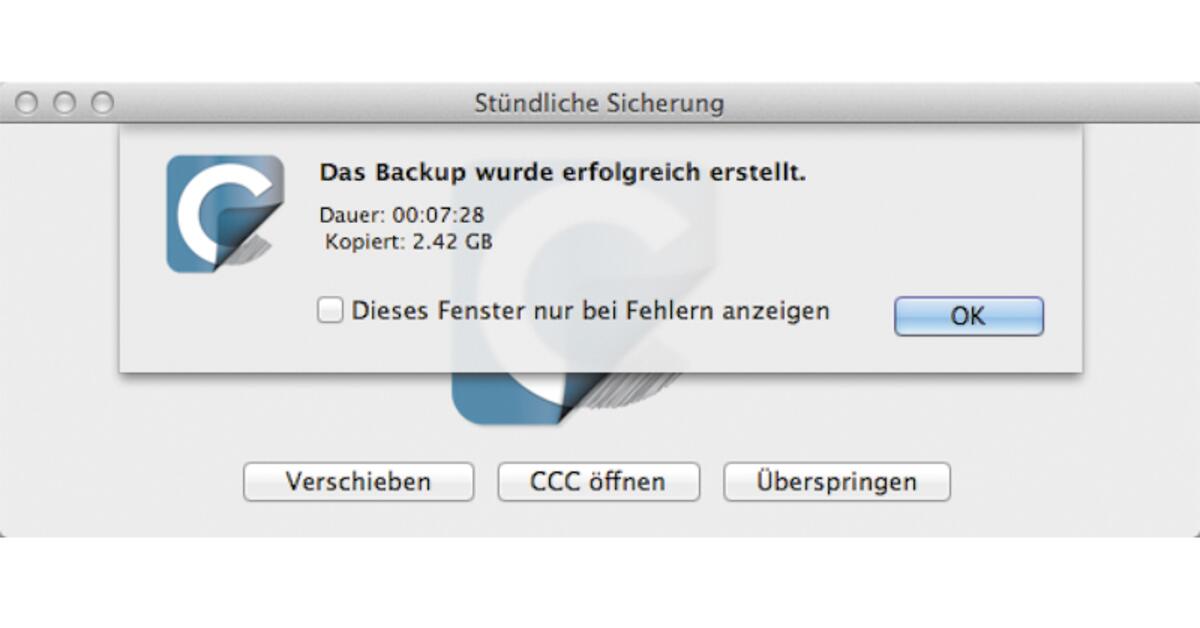
Task: Confirm the backup with OK
Action: click(966, 315)
